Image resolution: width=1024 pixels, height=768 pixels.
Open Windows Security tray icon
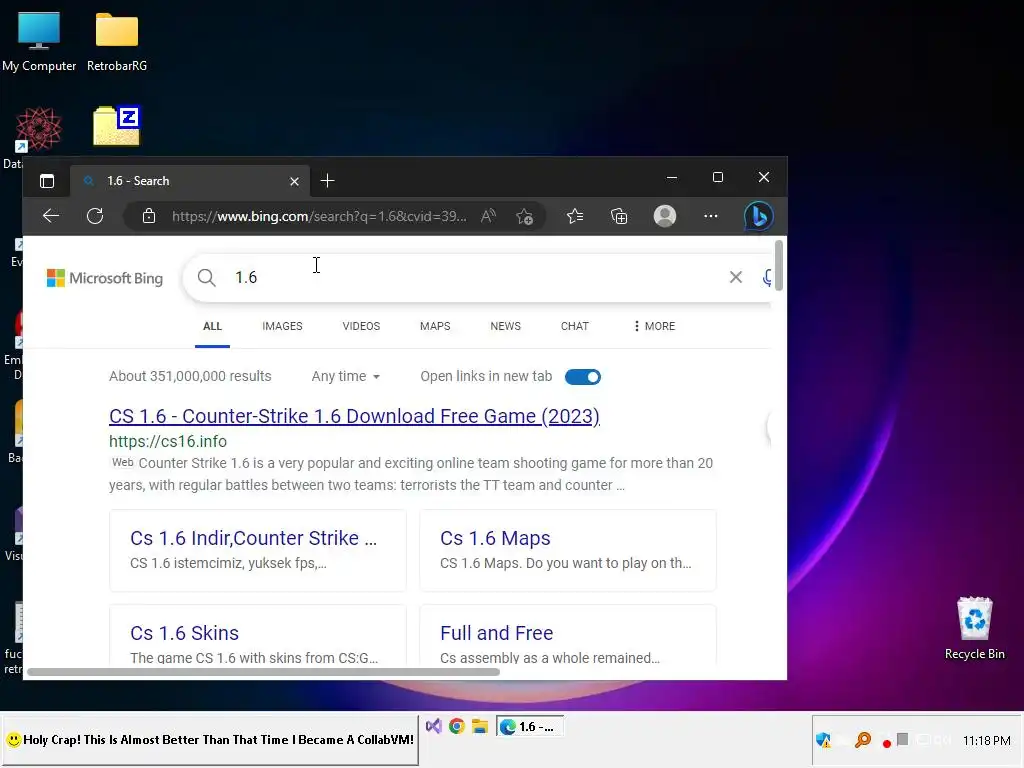823,741
